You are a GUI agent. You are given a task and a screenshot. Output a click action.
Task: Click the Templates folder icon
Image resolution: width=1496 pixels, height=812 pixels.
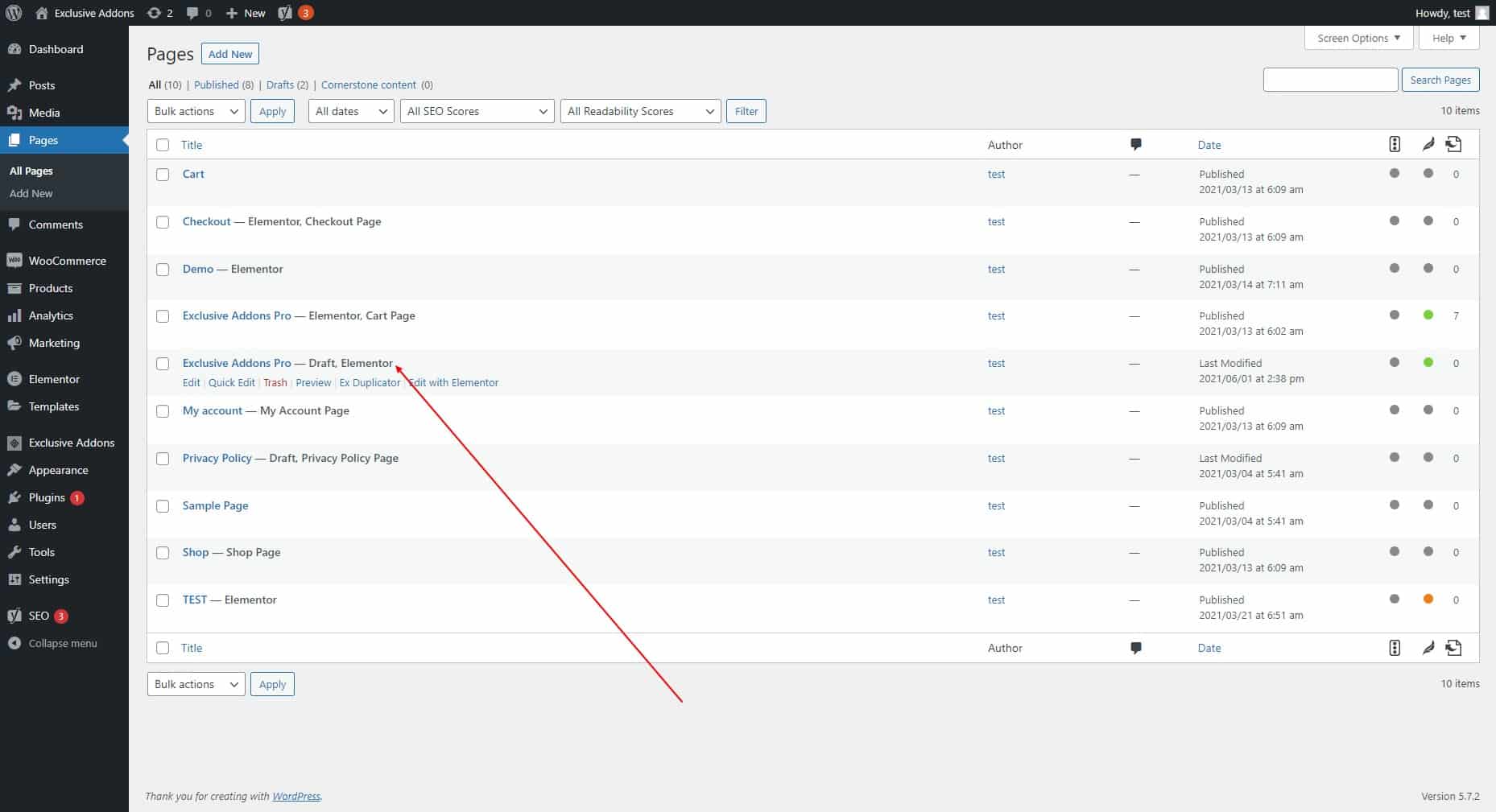tap(14, 406)
